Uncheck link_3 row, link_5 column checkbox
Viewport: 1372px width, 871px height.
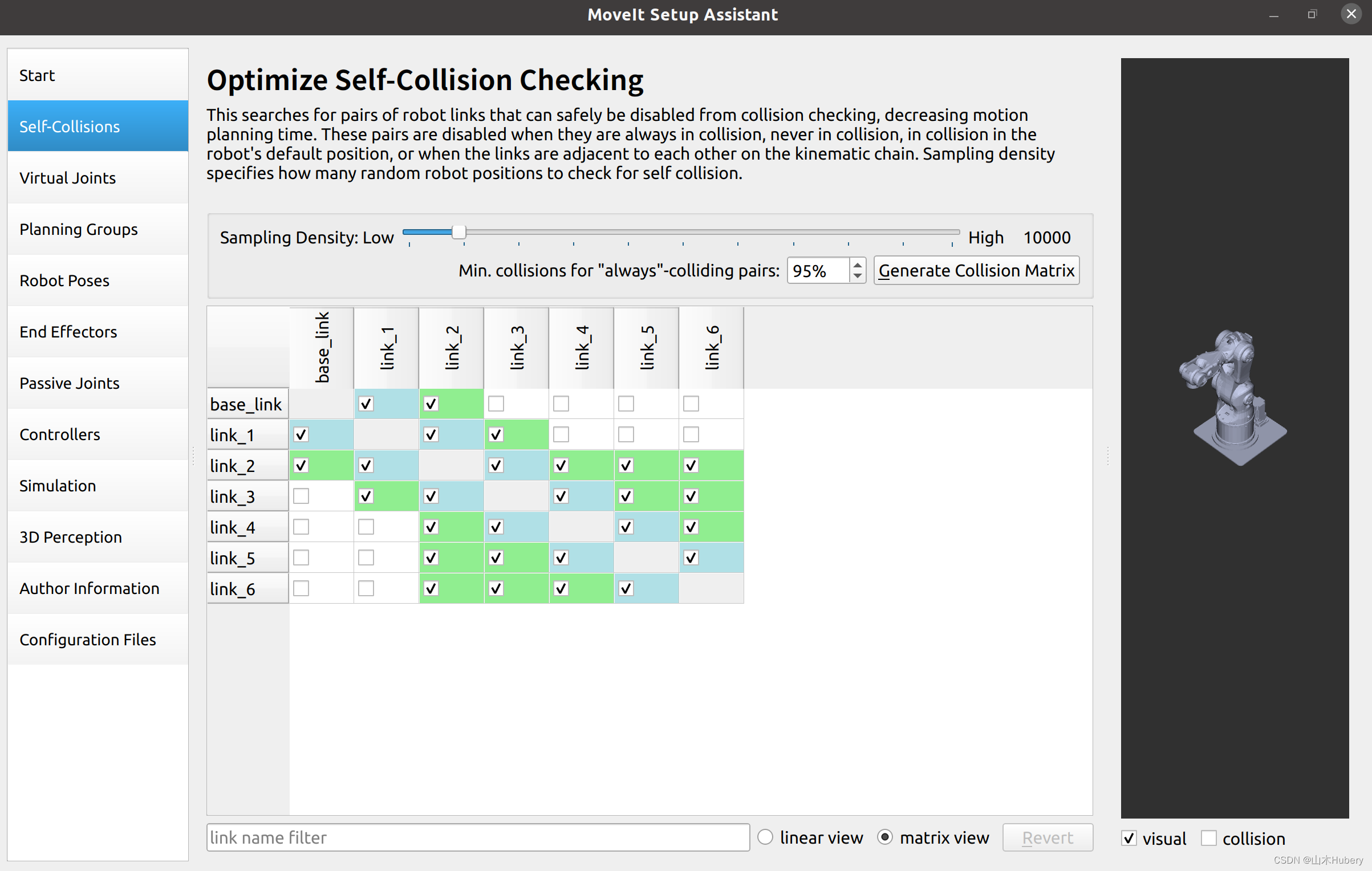tap(626, 496)
